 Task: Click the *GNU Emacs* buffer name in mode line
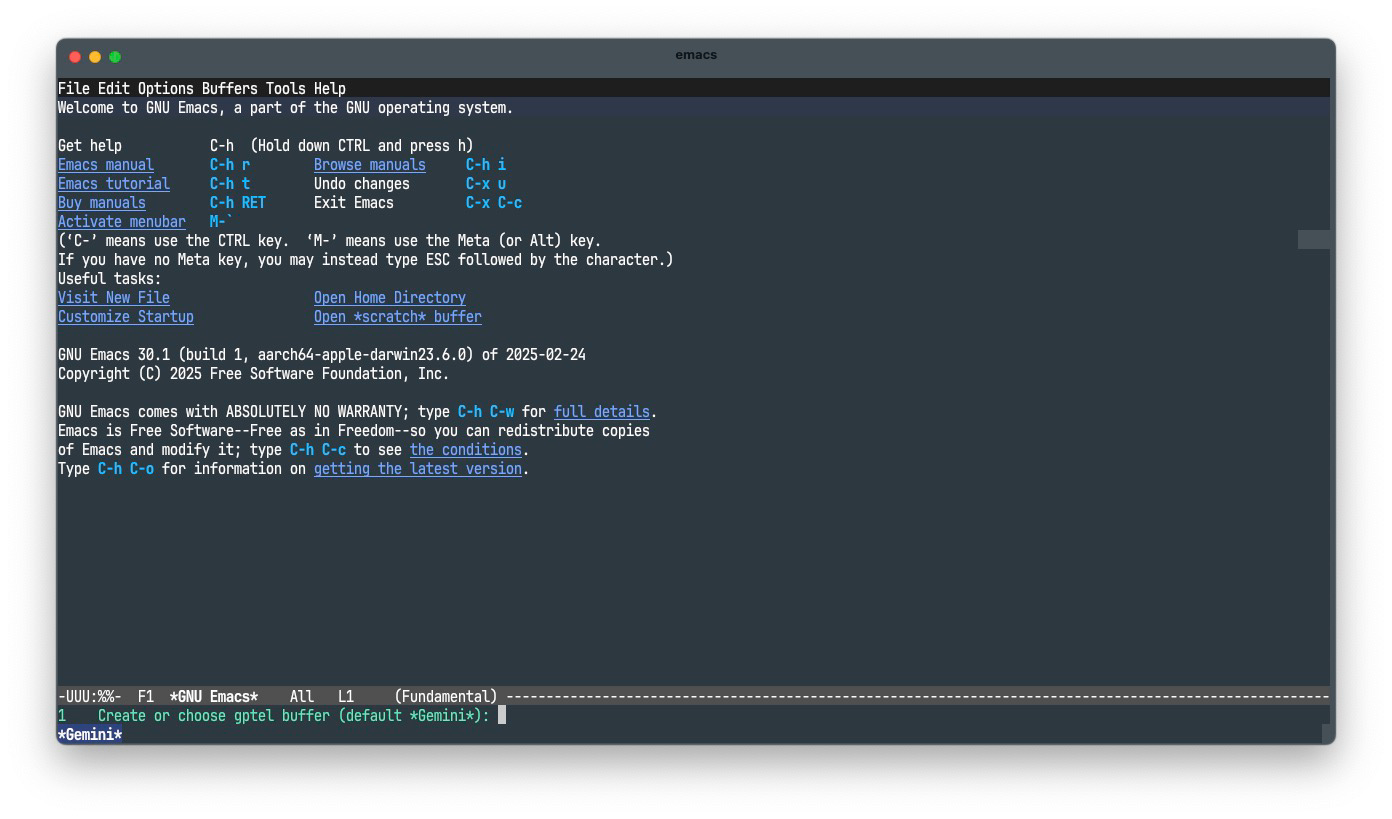[x=214, y=697]
